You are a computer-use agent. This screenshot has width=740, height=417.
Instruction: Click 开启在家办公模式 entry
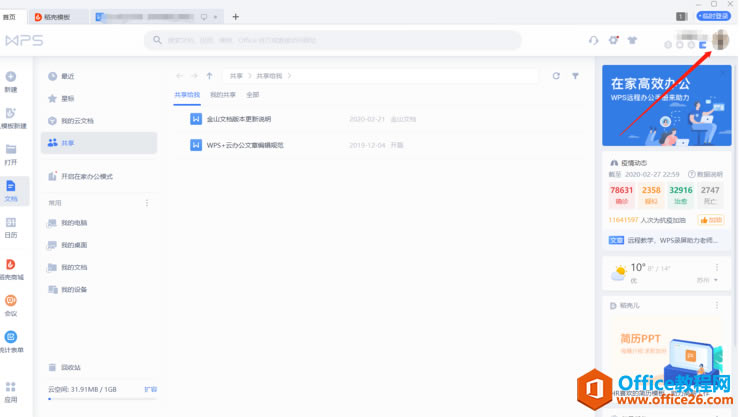coord(87,176)
